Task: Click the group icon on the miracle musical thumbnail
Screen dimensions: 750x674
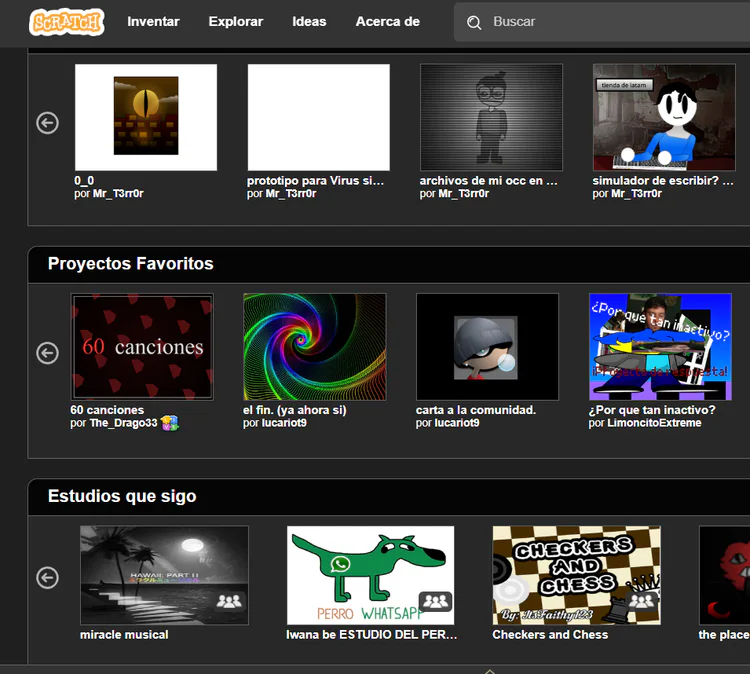Action: [x=229, y=601]
